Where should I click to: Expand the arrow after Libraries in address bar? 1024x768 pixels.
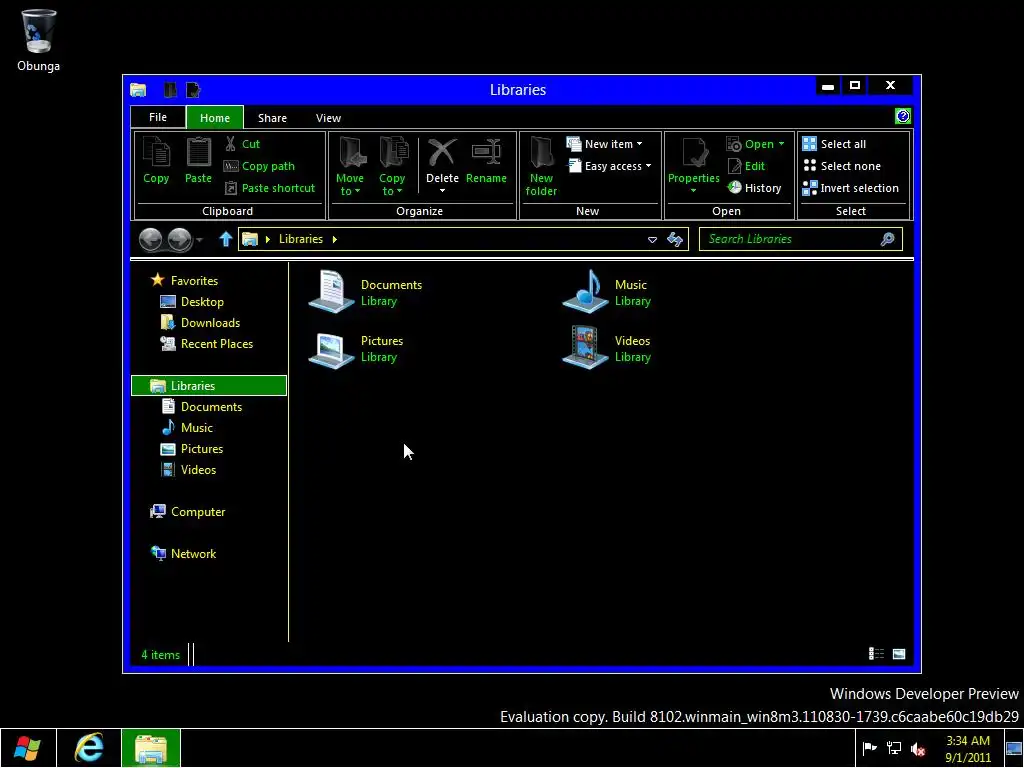coord(334,239)
